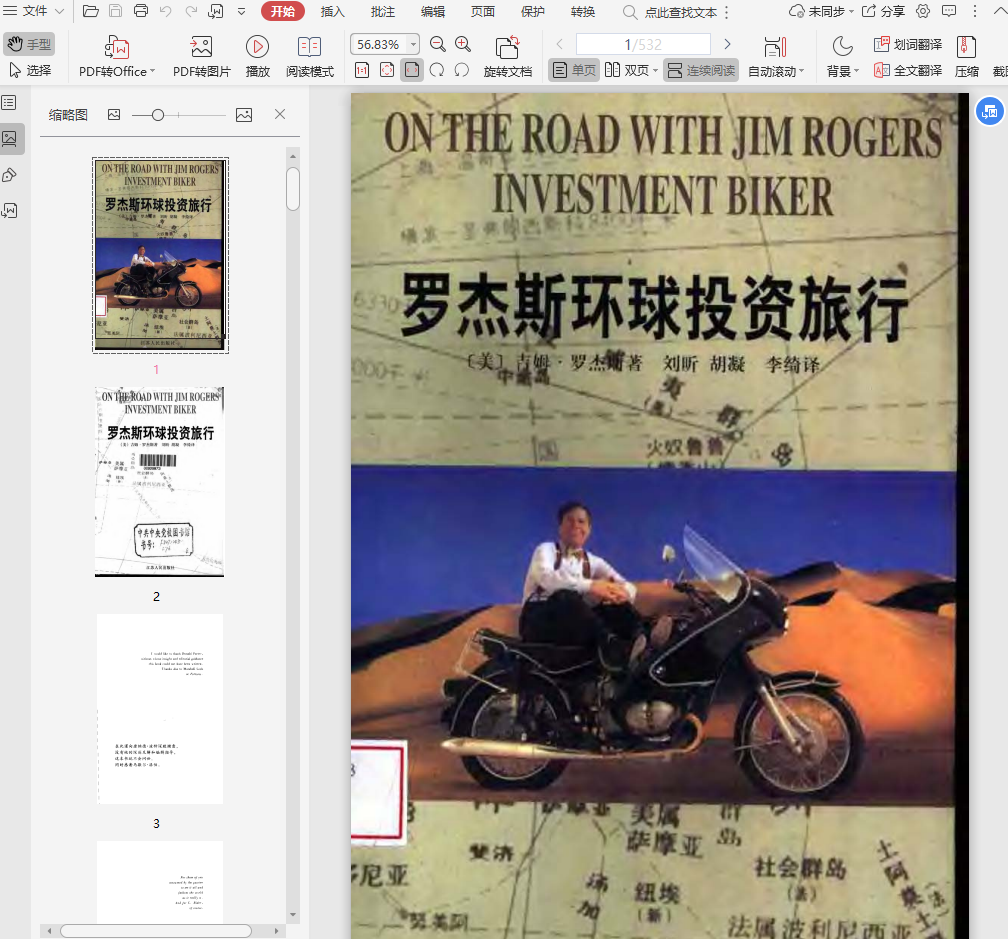The width and height of the screenshot is (1008, 939).
Task: Click the rotate counterclockwise icon
Action: 462,70
